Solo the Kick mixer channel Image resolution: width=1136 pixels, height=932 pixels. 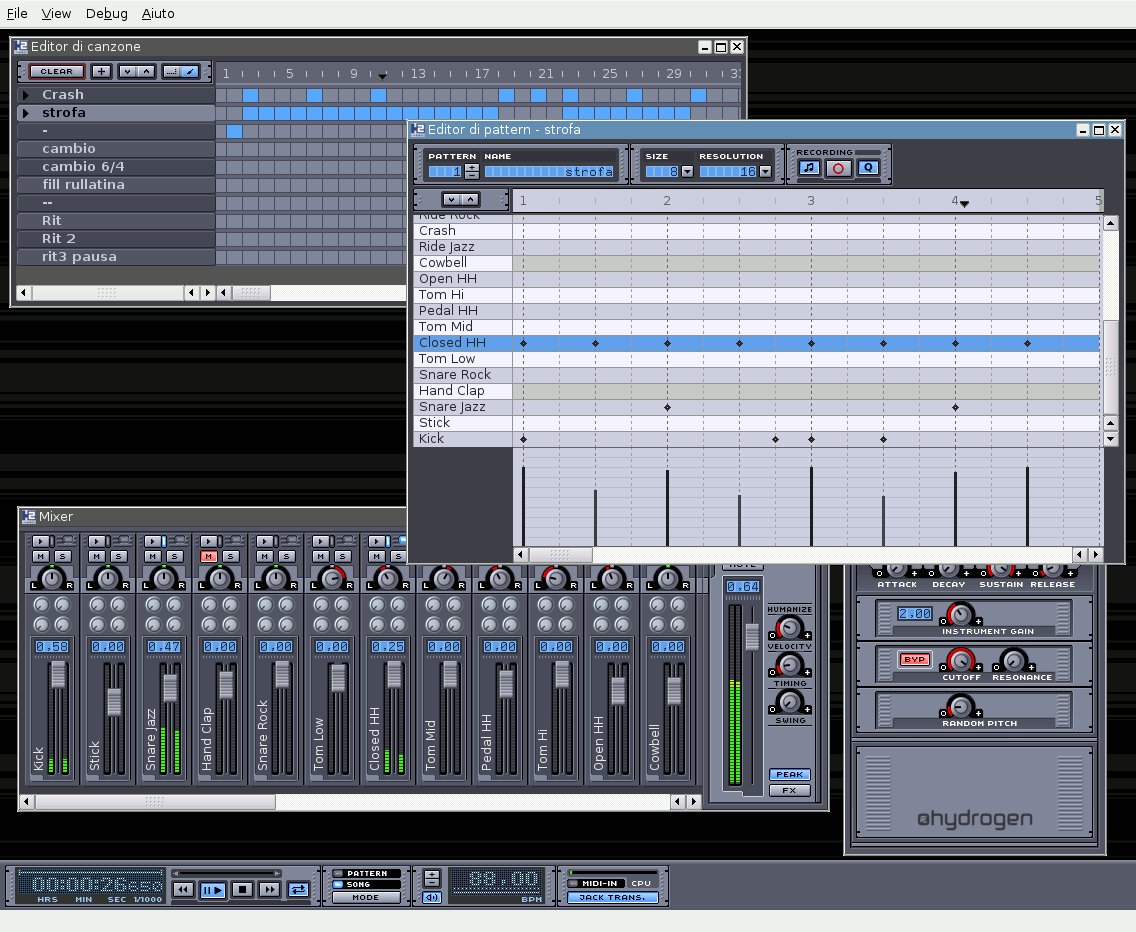pos(62,556)
